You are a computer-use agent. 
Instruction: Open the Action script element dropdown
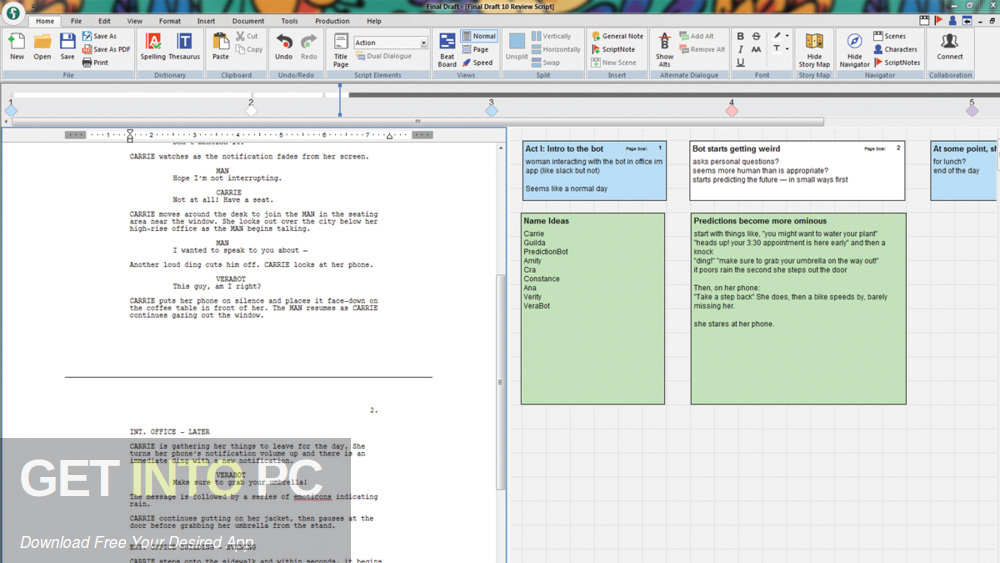pyautogui.click(x=423, y=43)
